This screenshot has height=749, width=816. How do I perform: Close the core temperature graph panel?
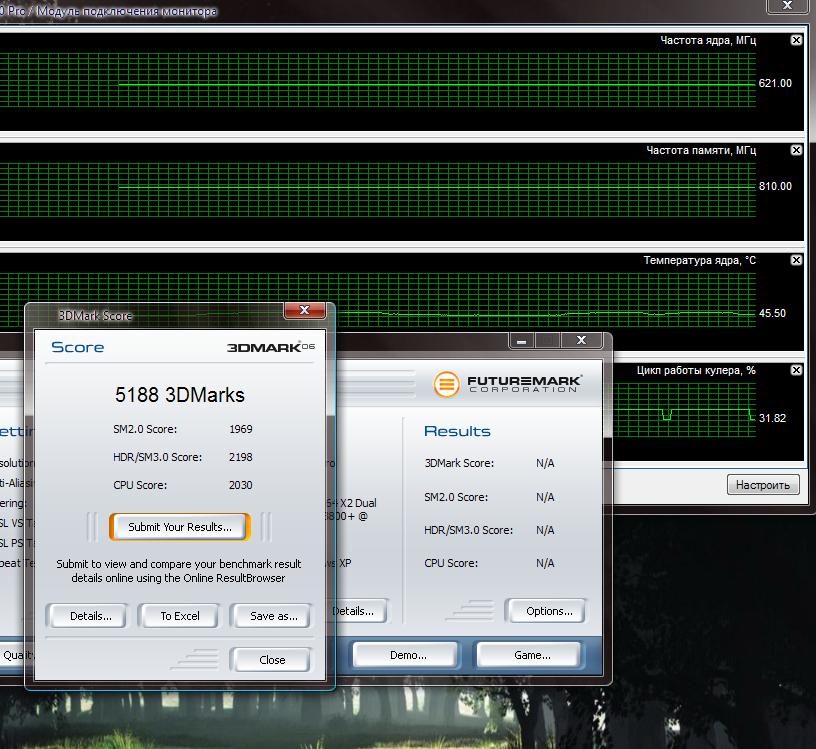tap(796, 260)
